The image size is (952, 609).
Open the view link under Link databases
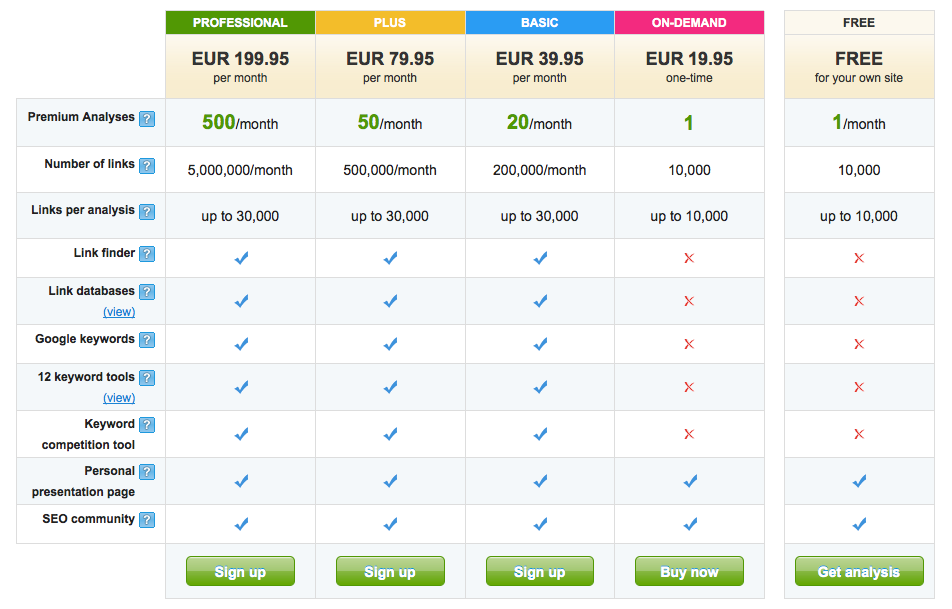119,311
